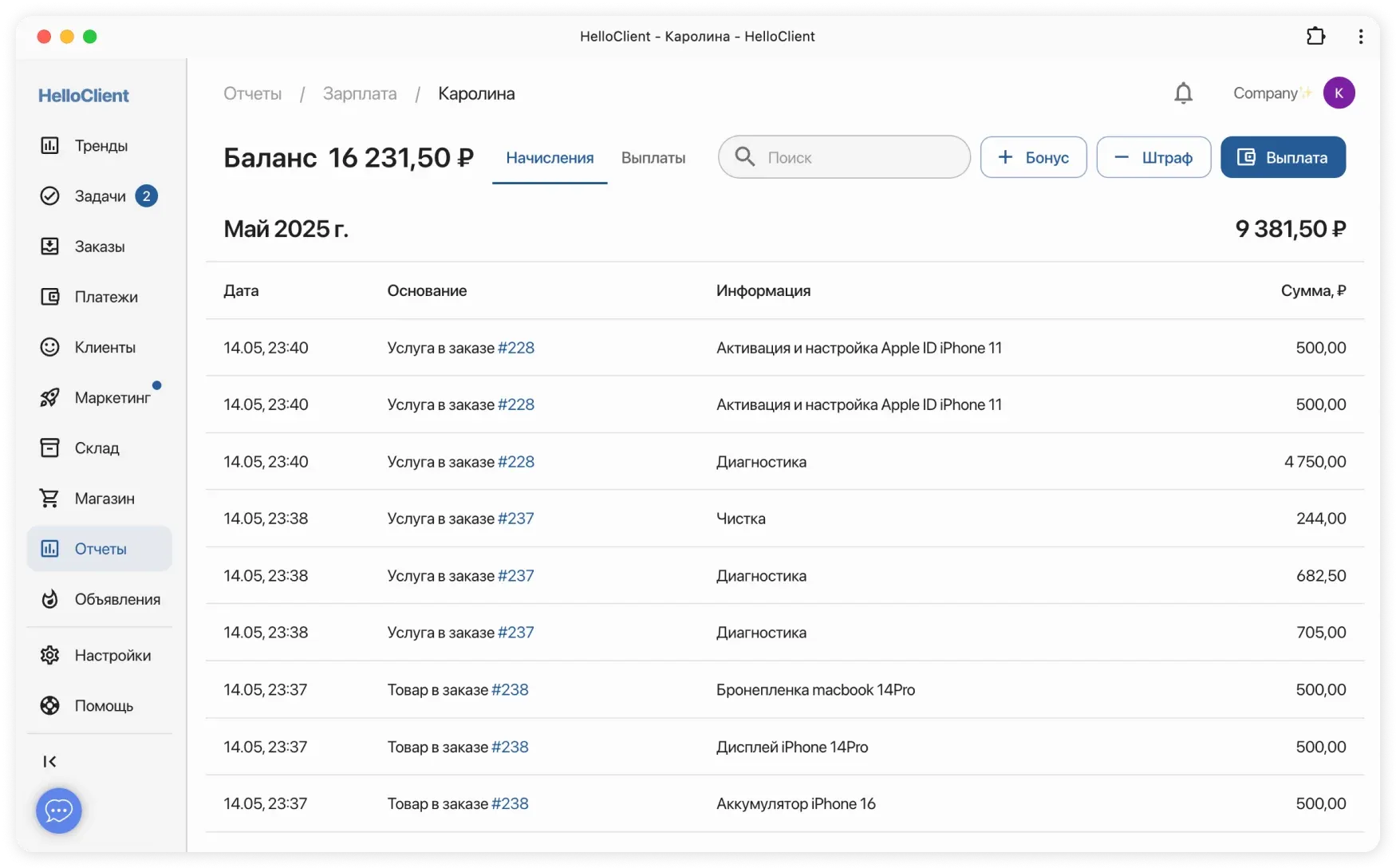Collapse the sidebar with arrow icon
This screenshot has height=868, width=1396.
(49, 762)
